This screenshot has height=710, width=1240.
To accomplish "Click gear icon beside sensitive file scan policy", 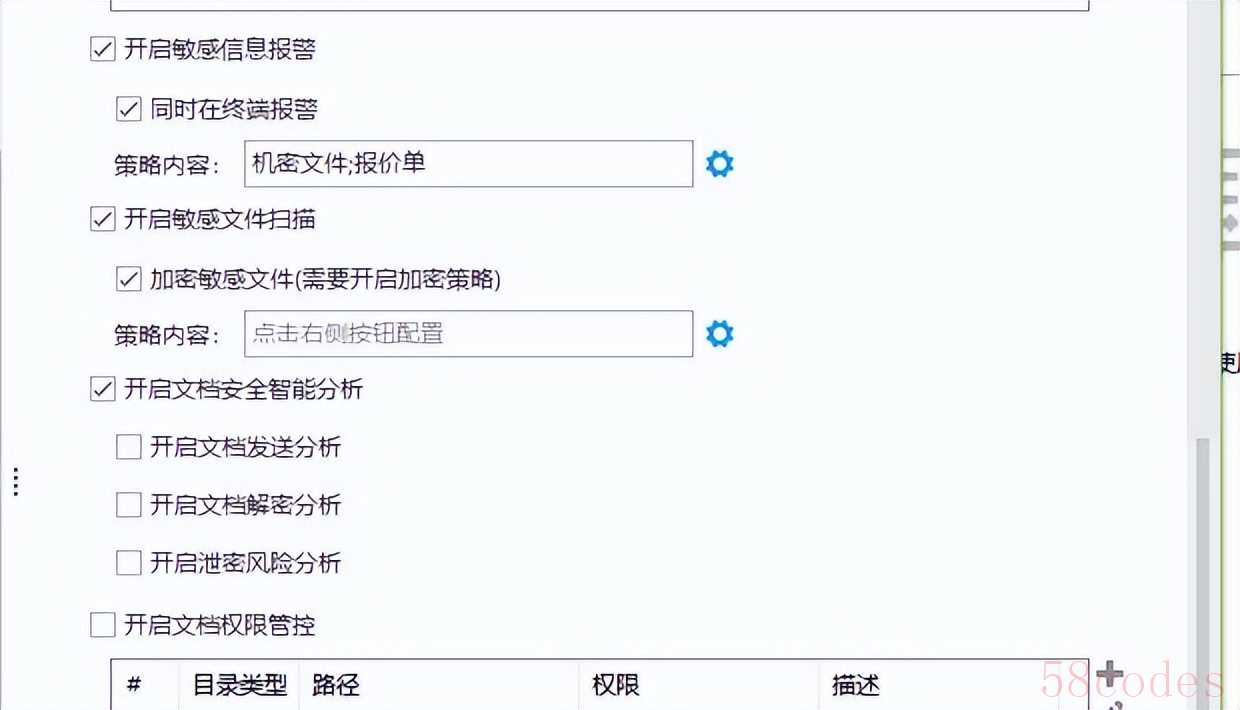I will [719, 334].
